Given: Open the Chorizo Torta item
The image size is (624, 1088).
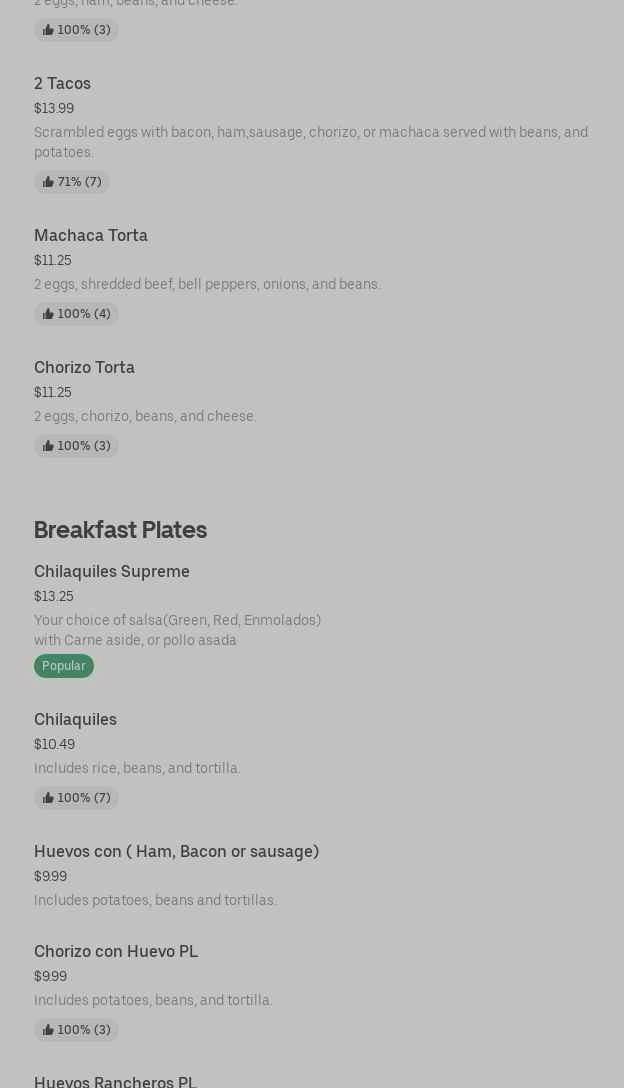Looking at the screenshot, I should 84,367.
